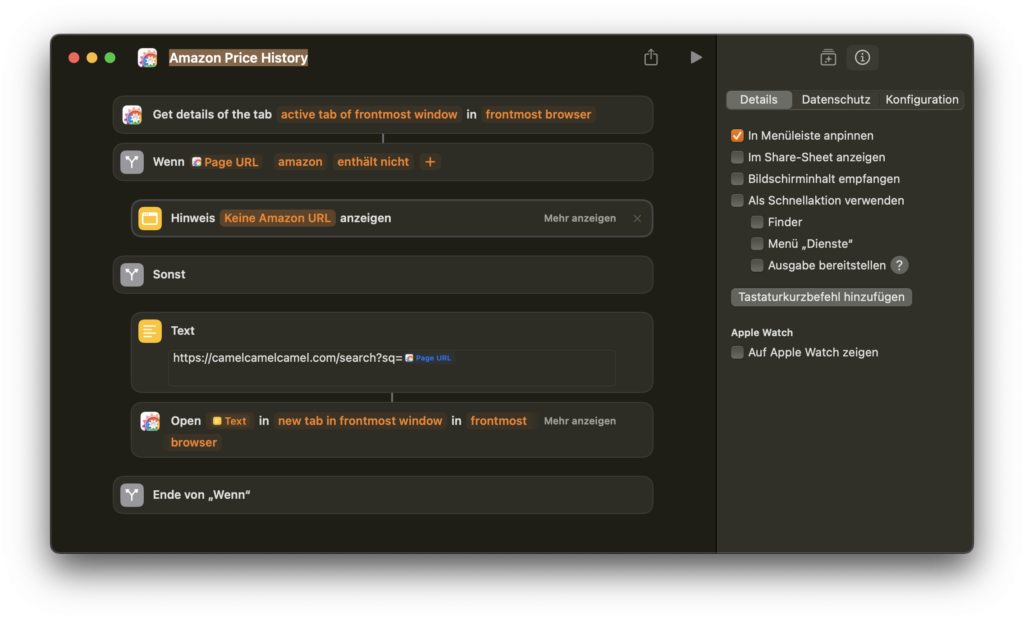Edit the 'amazon' condition value
This screenshot has width=1024, height=620.
click(x=300, y=162)
